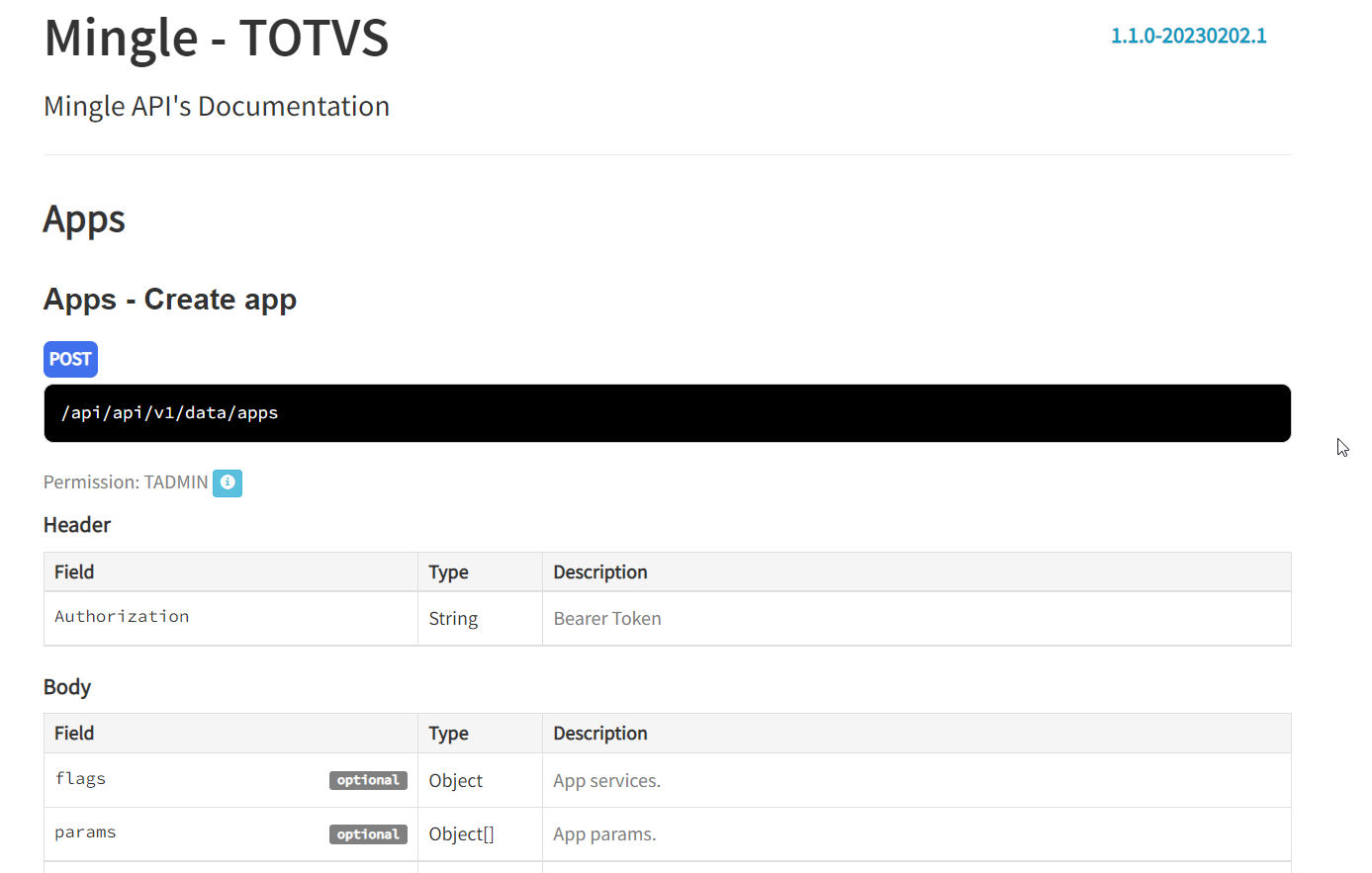Select the params field name
The image size is (1372, 873).
pyautogui.click(x=85, y=832)
